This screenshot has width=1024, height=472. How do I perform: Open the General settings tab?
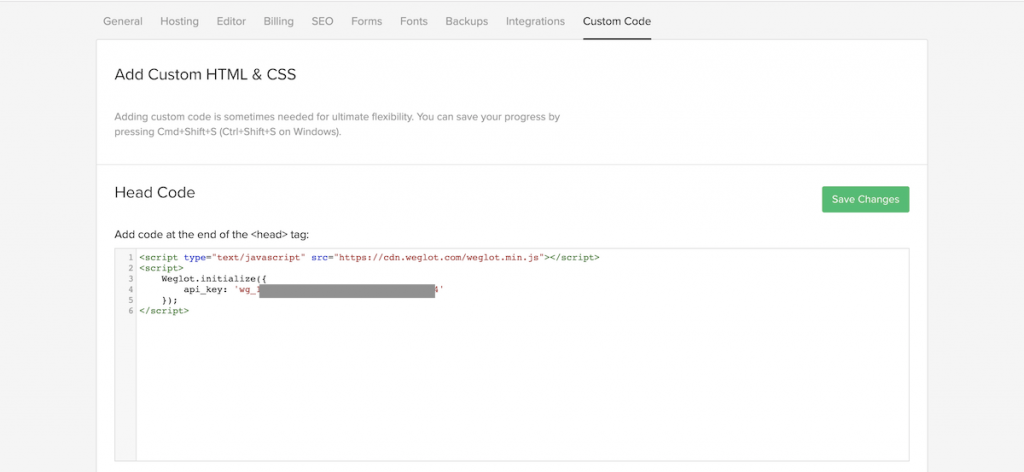[x=123, y=21]
